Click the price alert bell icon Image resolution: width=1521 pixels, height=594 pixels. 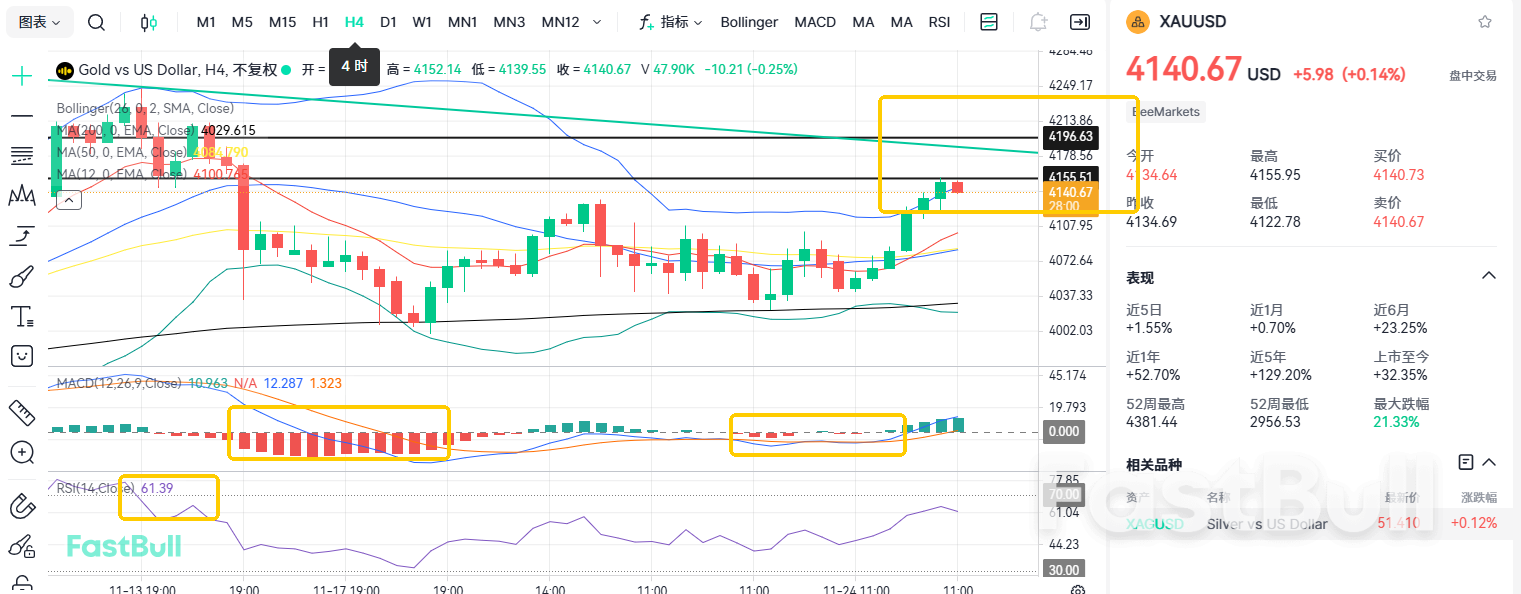(1038, 21)
